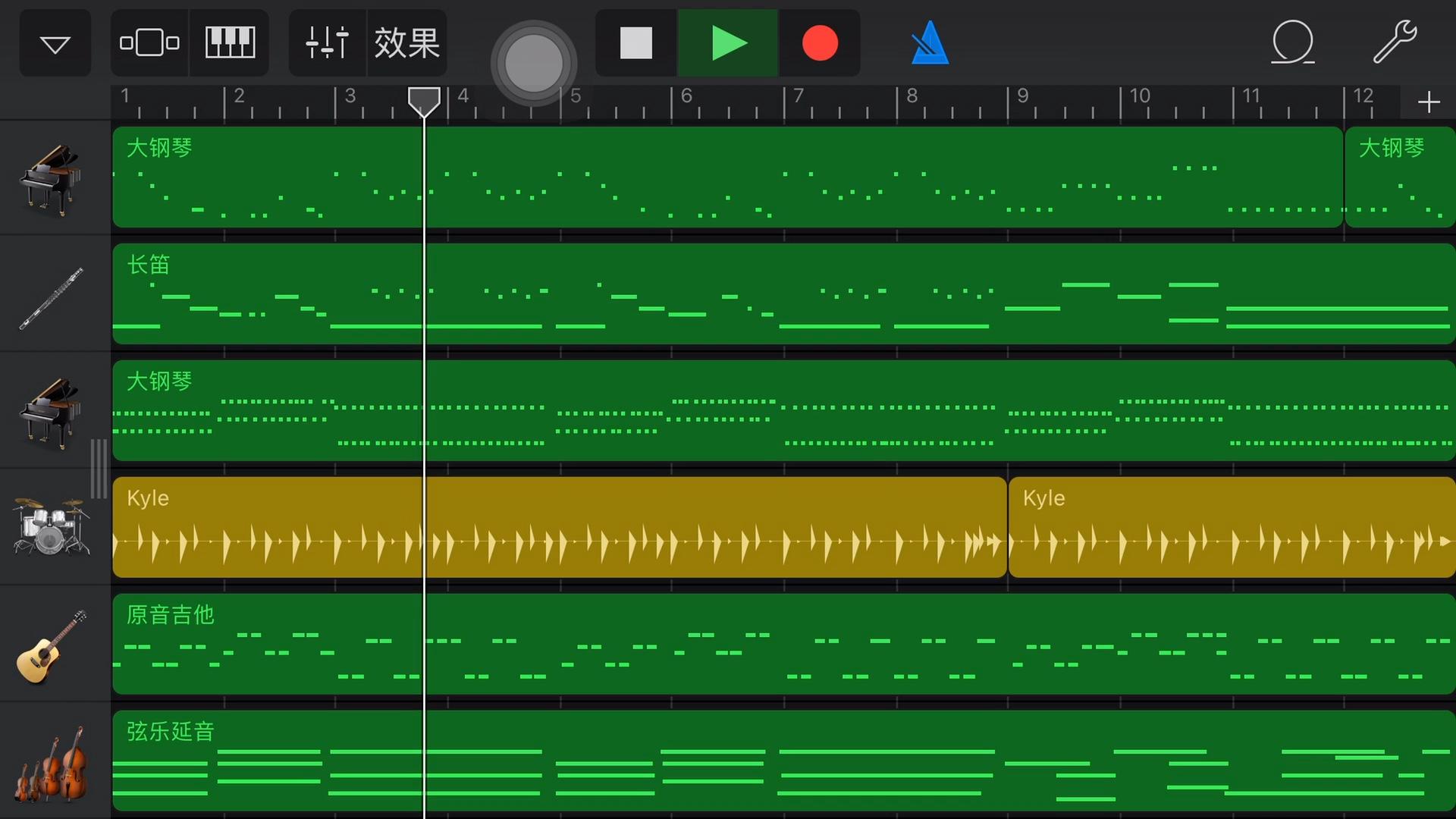Add song section with plus button
Screen dimensions: 1456x819
[x=1429, y=102]
